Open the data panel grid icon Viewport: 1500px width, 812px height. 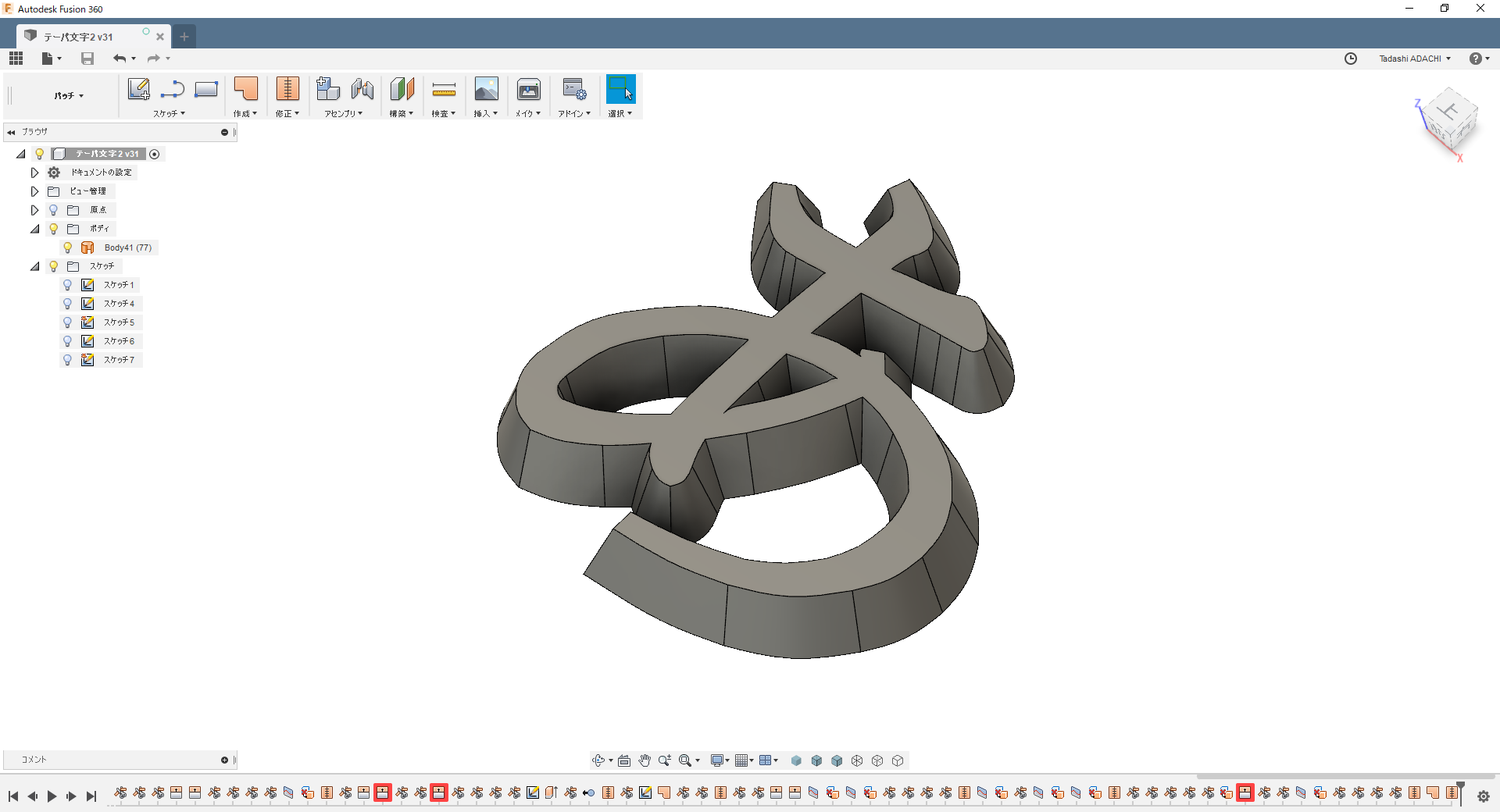tap(16, 59)
